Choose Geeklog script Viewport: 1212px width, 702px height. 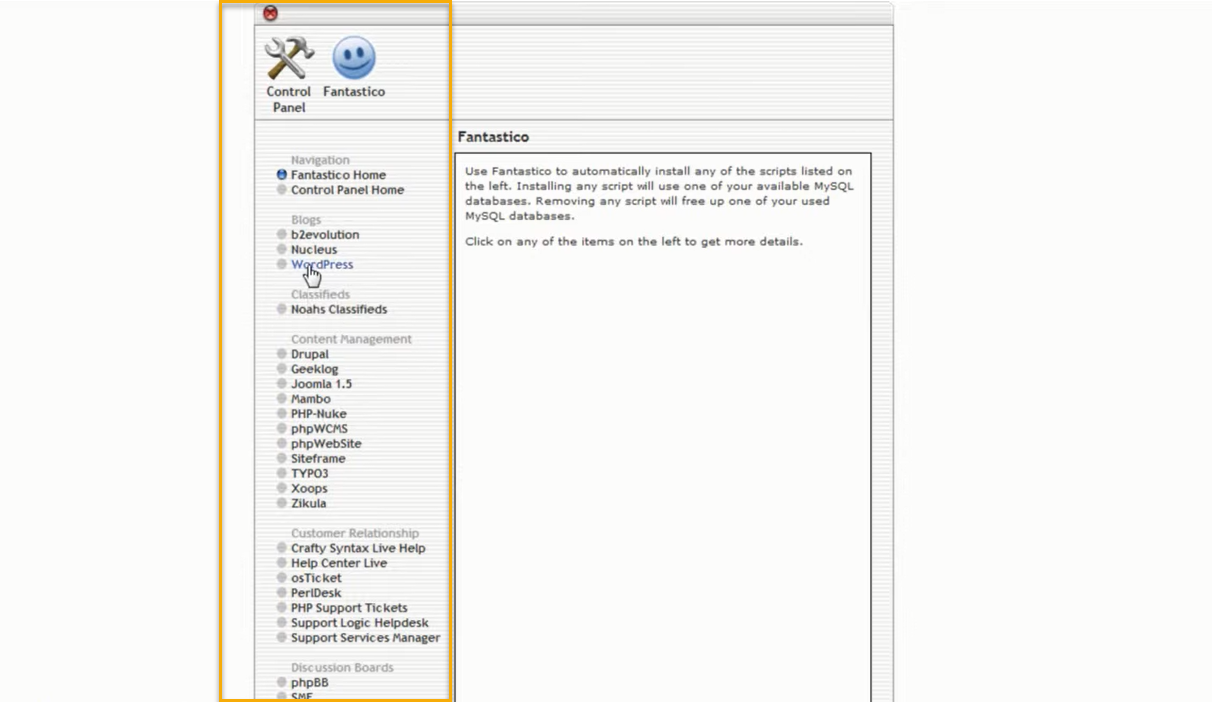(314, 369)
